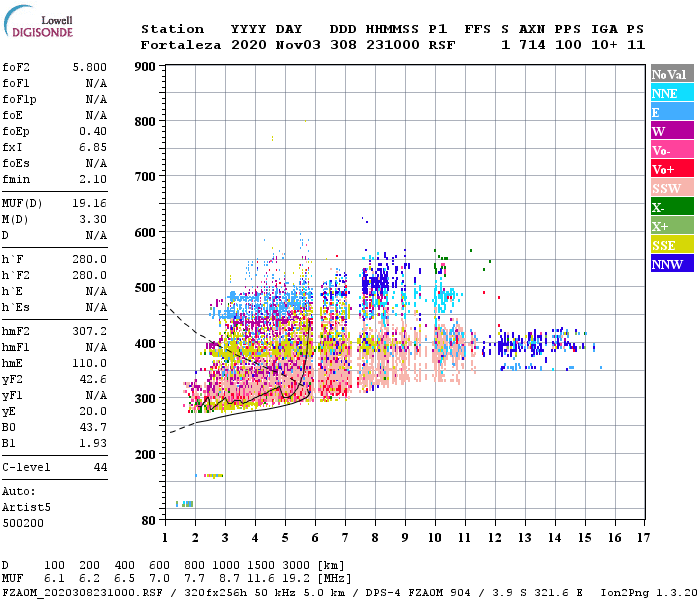The width and height of the screenshot is (700, 600).
Task: Click the foEs N/A value
Action: click(96, 163)
